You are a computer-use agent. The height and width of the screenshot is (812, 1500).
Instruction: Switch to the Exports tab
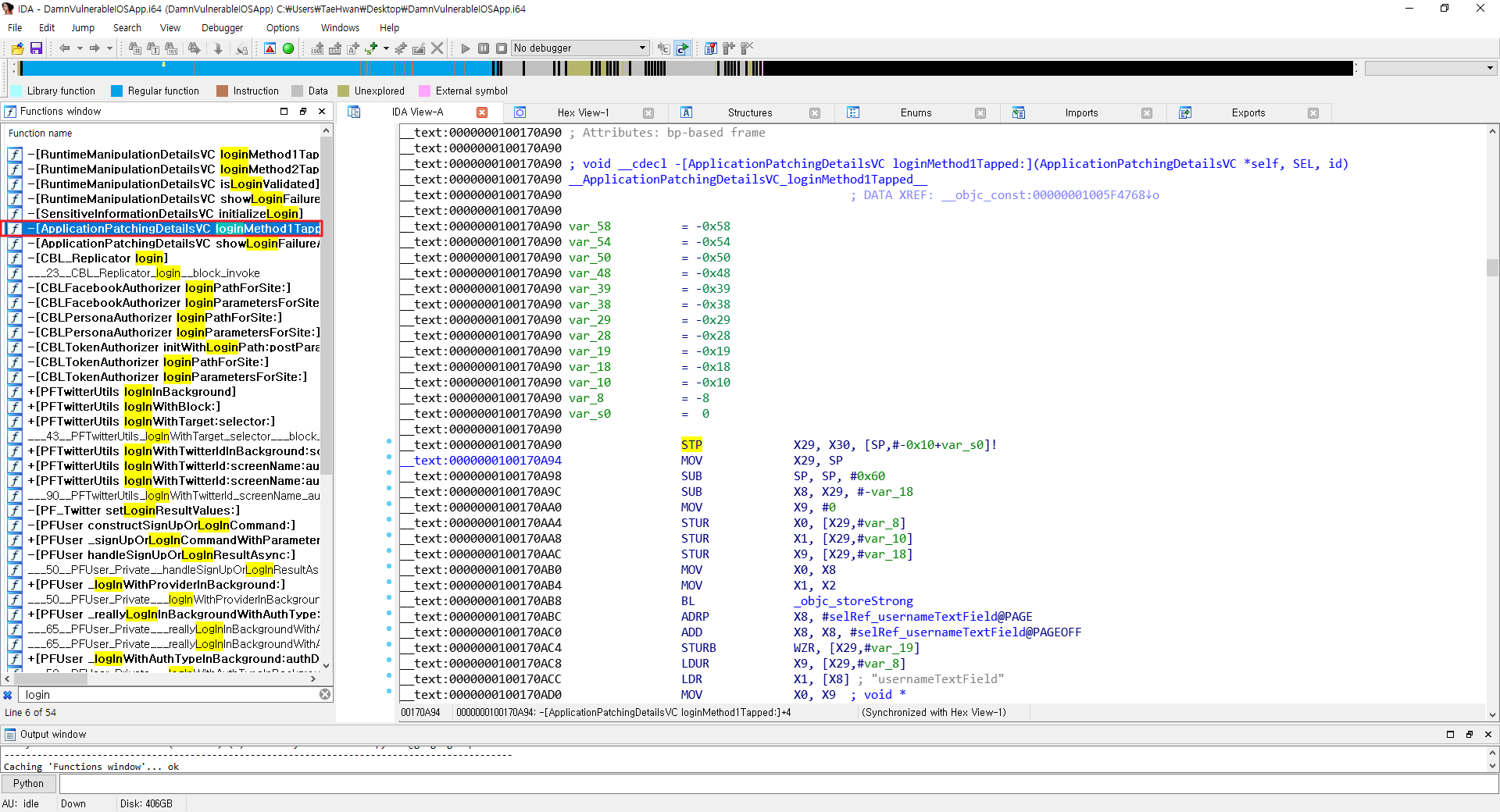[1248, 112]
